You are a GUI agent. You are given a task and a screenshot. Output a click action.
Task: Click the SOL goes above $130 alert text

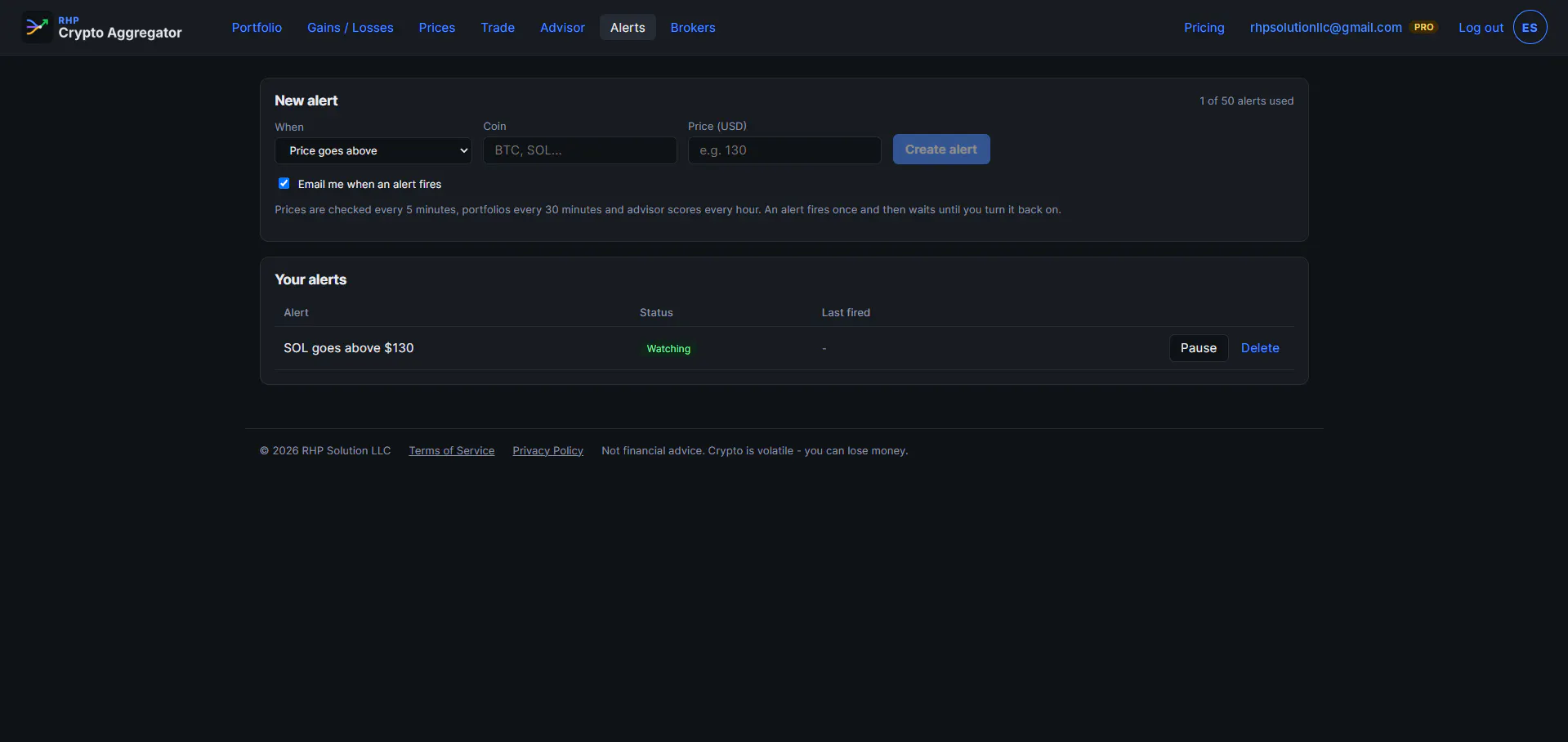click(x=349, y=348)
